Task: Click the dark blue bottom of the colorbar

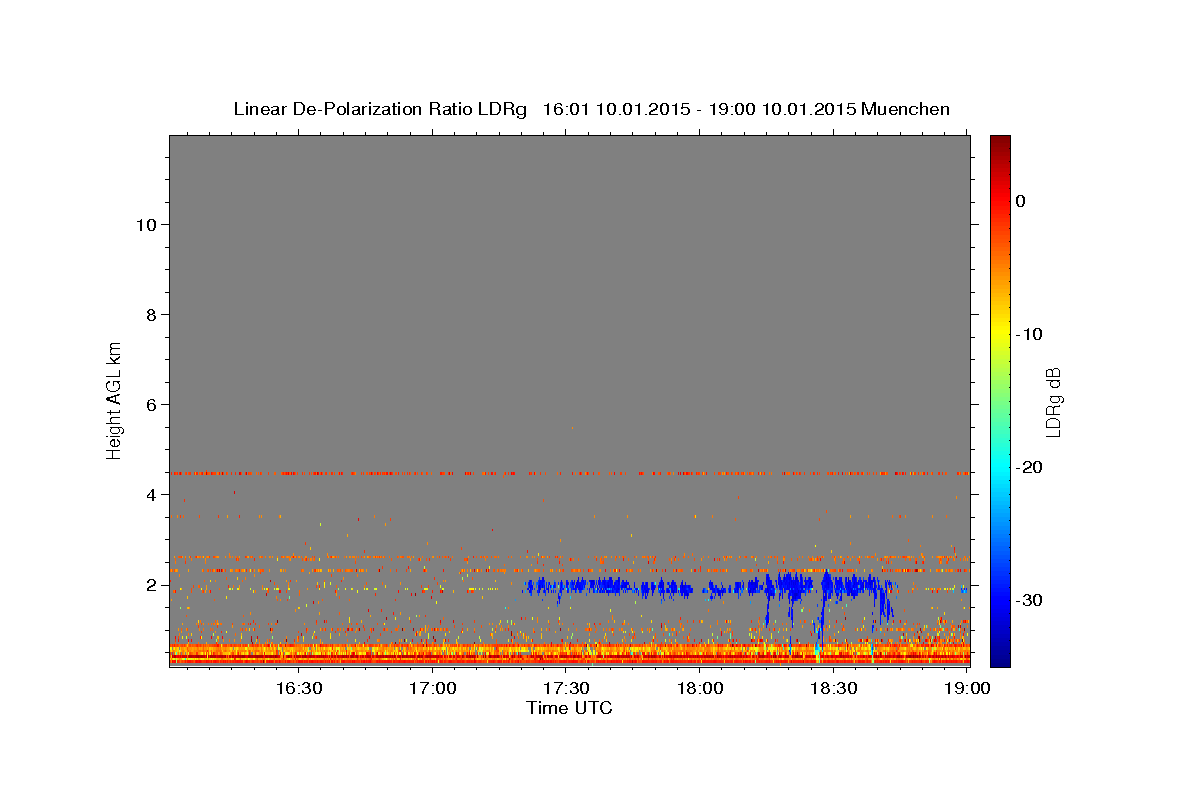Action: pos(1000,656)
